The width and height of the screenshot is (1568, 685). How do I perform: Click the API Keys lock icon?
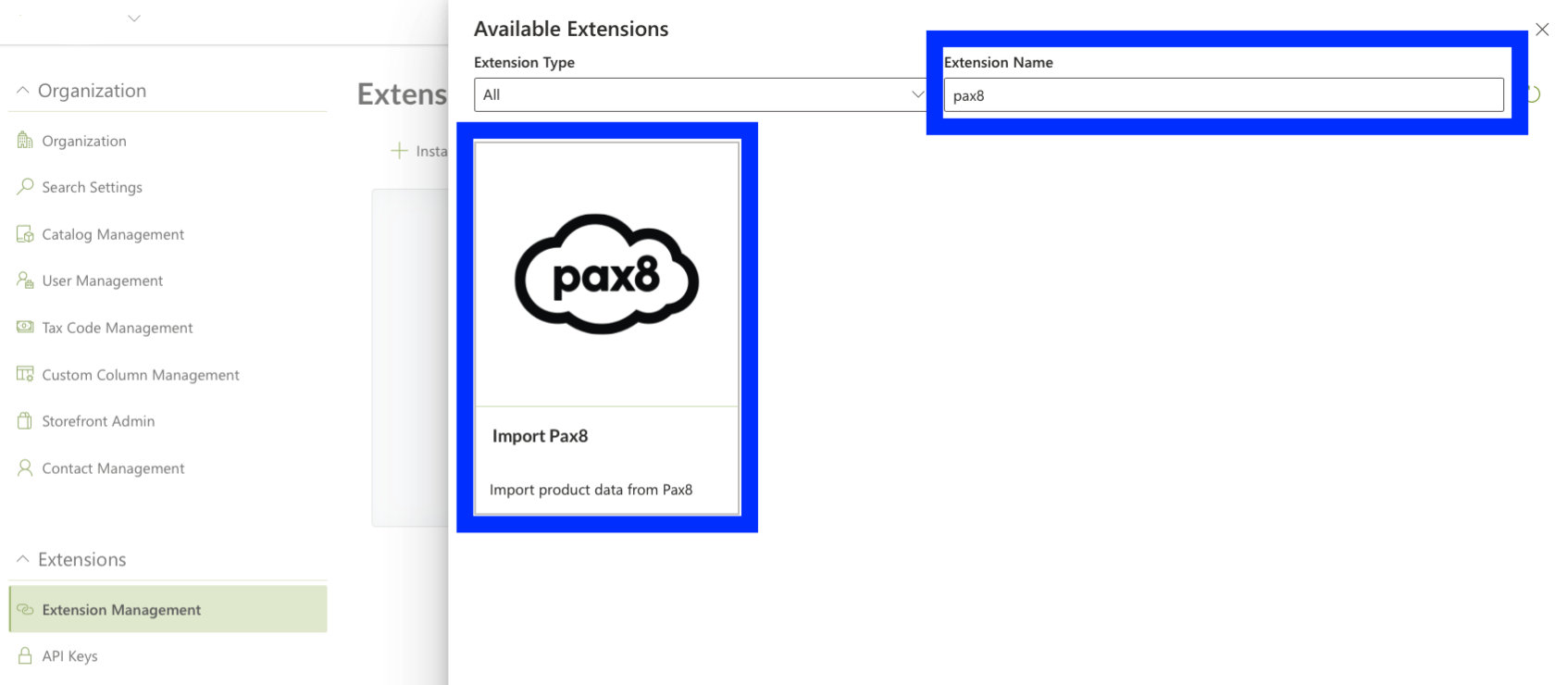25,655
